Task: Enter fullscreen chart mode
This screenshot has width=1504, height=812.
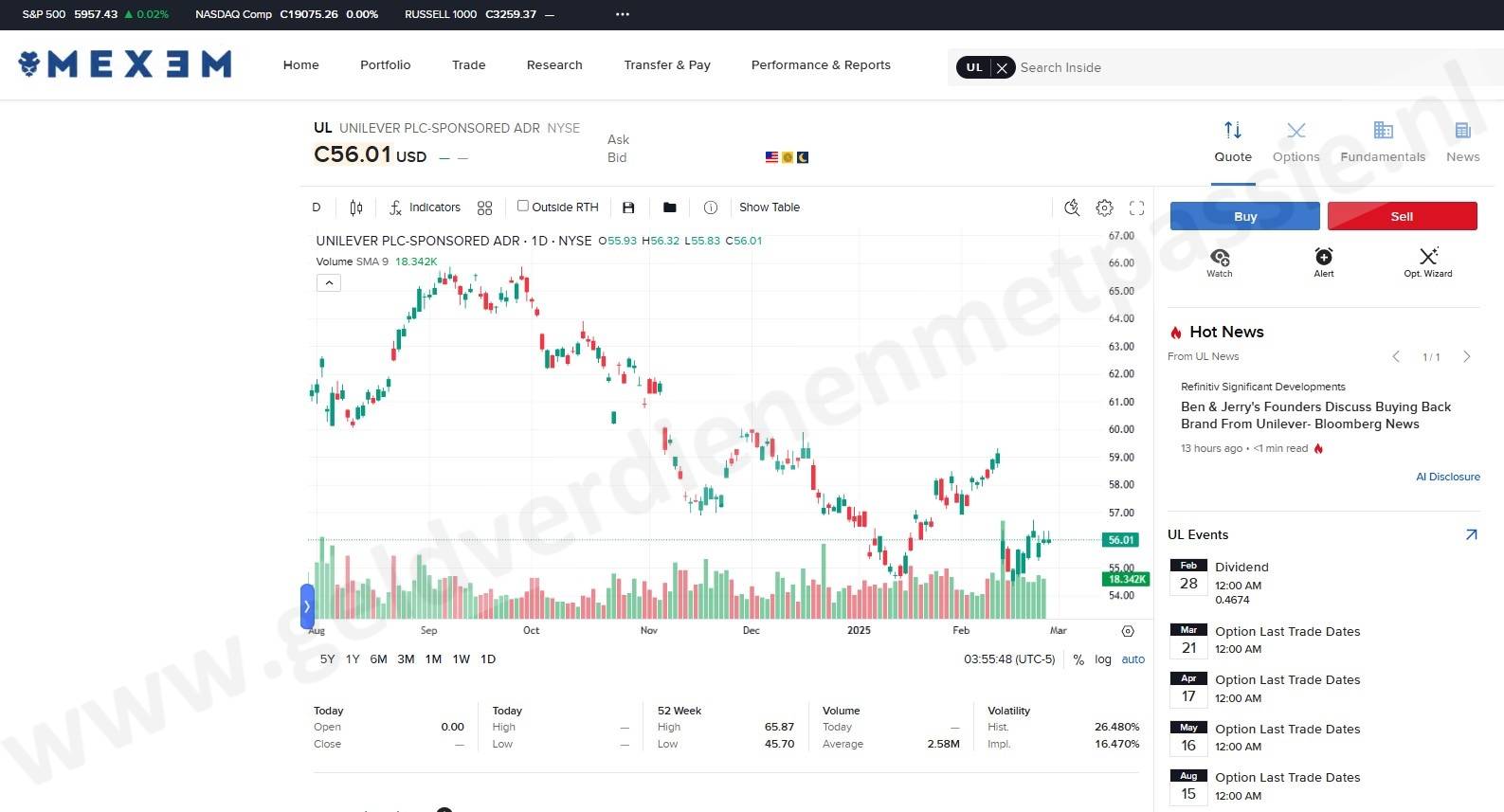Action: 1136,208
